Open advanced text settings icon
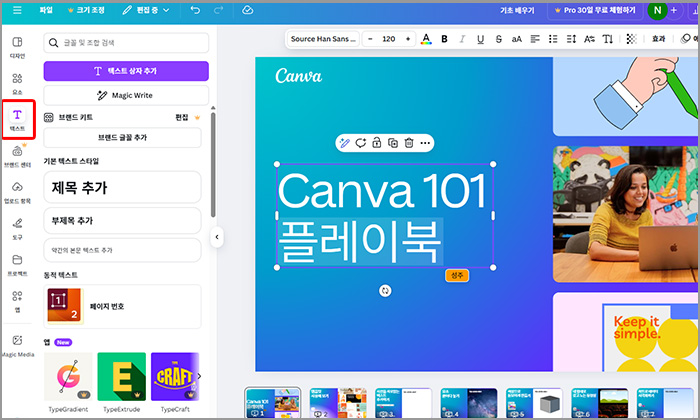This screenshot has width=700, height=420. point(589,39)
